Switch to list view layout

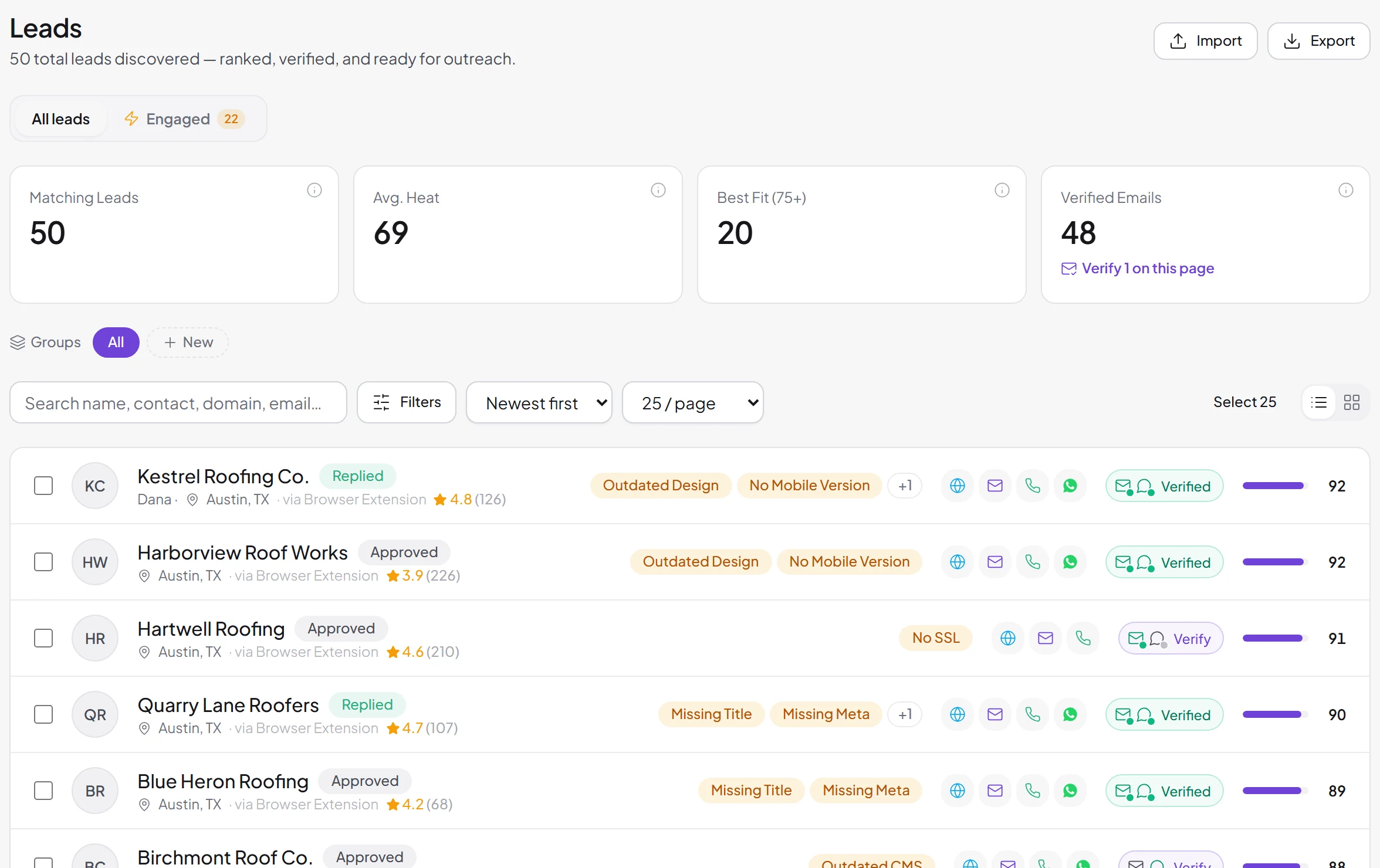click(x=1319, y=402)
